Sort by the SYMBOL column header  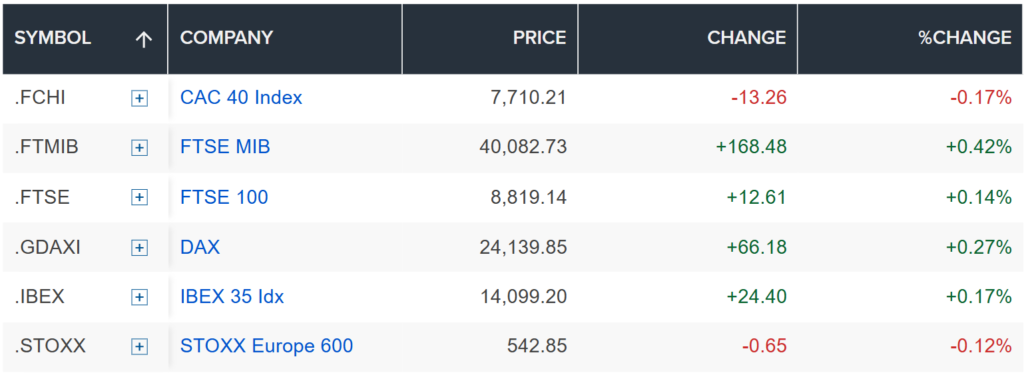coord(53,38)
